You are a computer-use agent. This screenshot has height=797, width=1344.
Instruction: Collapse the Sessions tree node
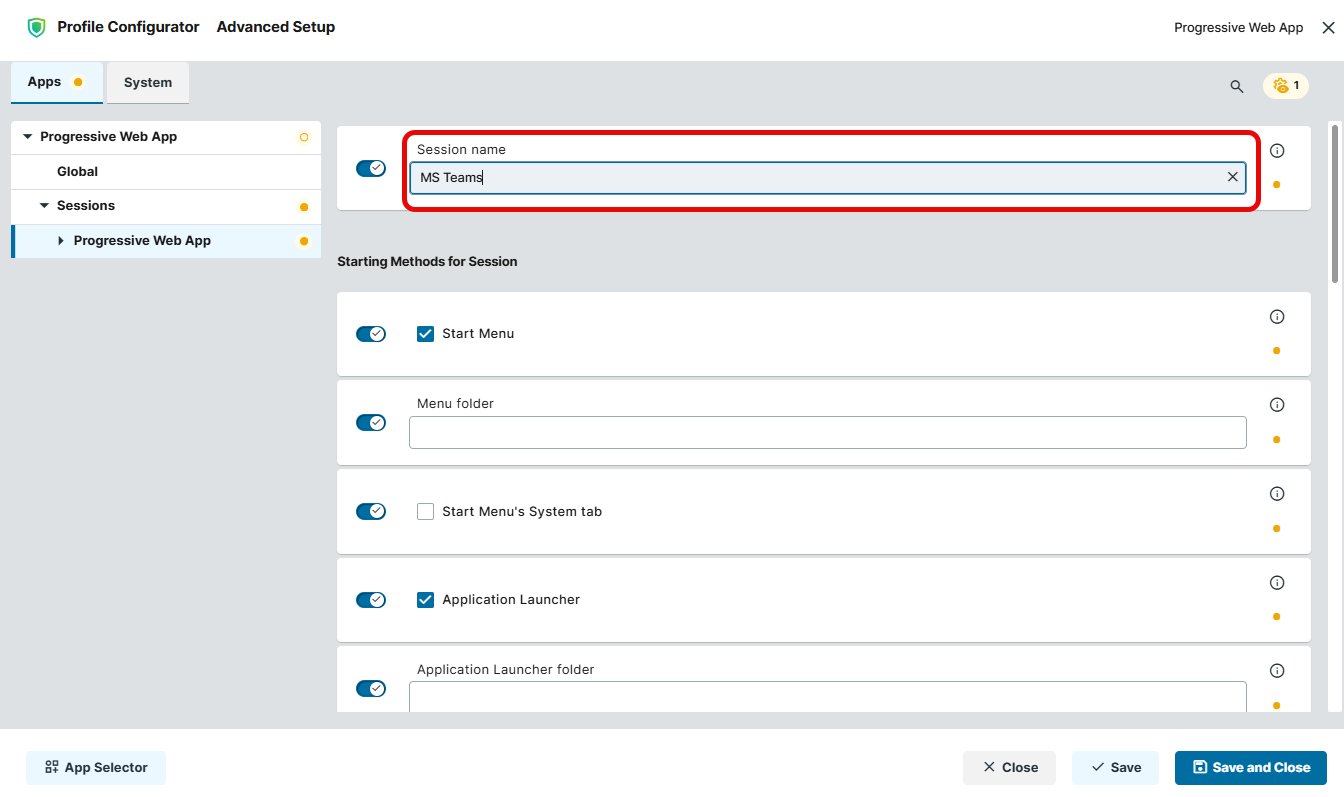pos(44,206)
